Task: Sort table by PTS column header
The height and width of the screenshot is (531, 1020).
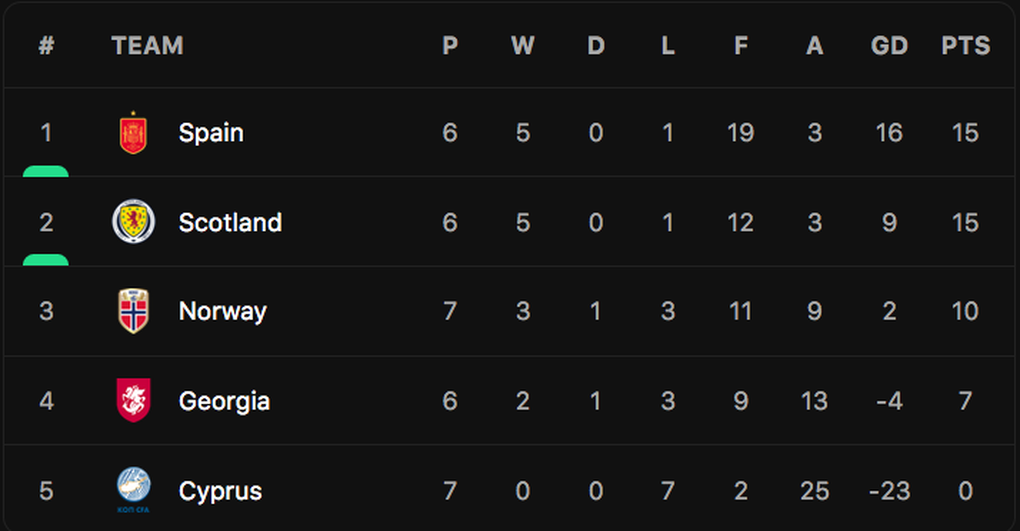Action: pyautogui.click(x=965, y=46)
